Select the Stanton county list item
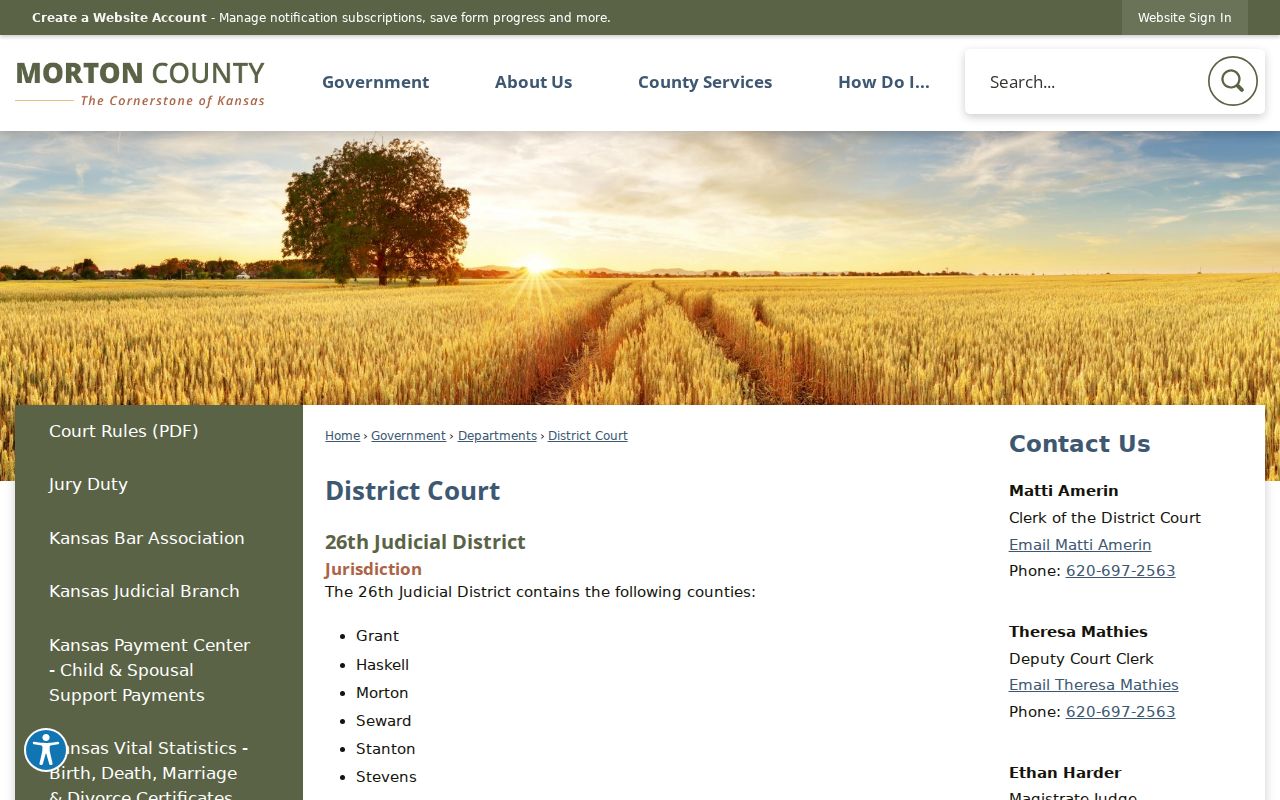 click(x=385, y=749)
